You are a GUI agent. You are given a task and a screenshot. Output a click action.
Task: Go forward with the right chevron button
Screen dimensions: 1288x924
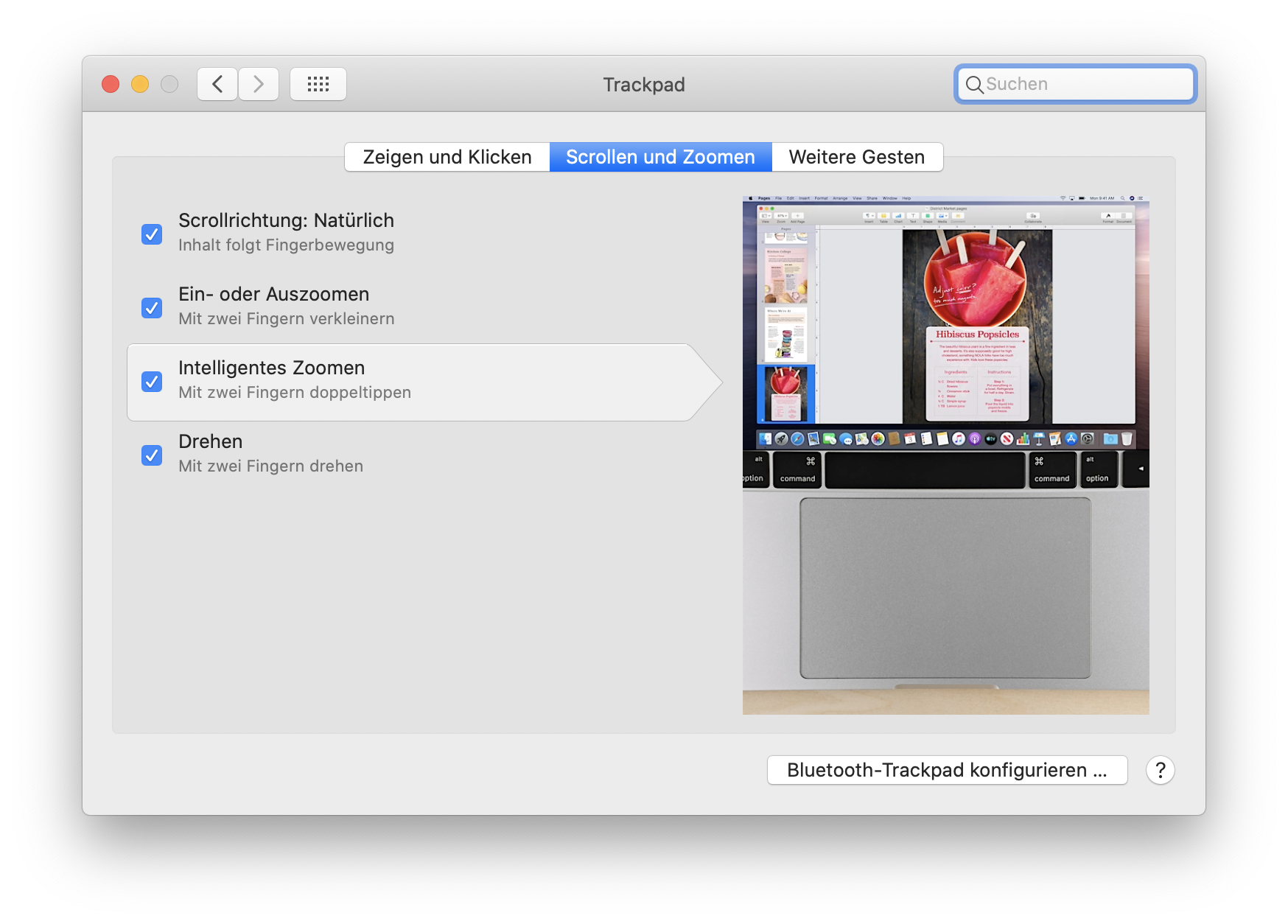[x=259, y=84]
